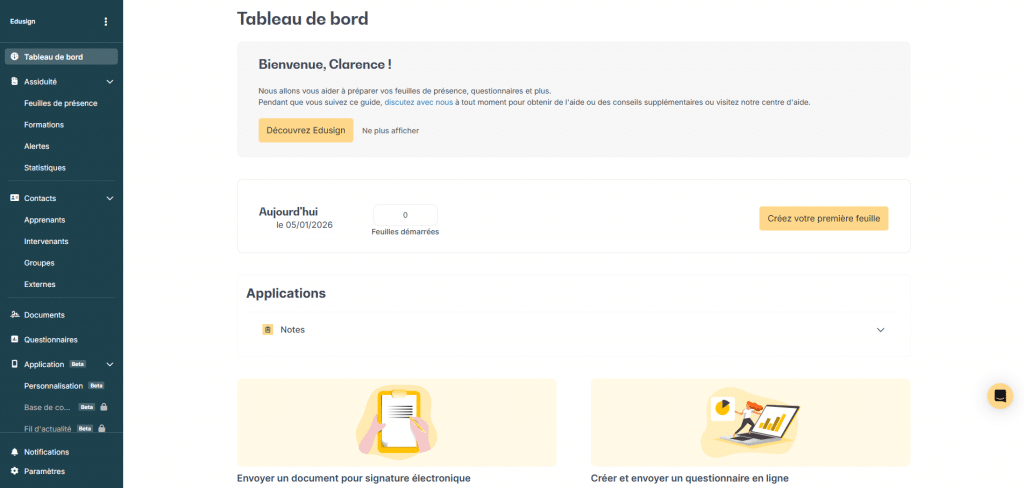The image size is (1024, 488).
Task: Click the clipboard signature illustration
Action: [x=397, y=421]
